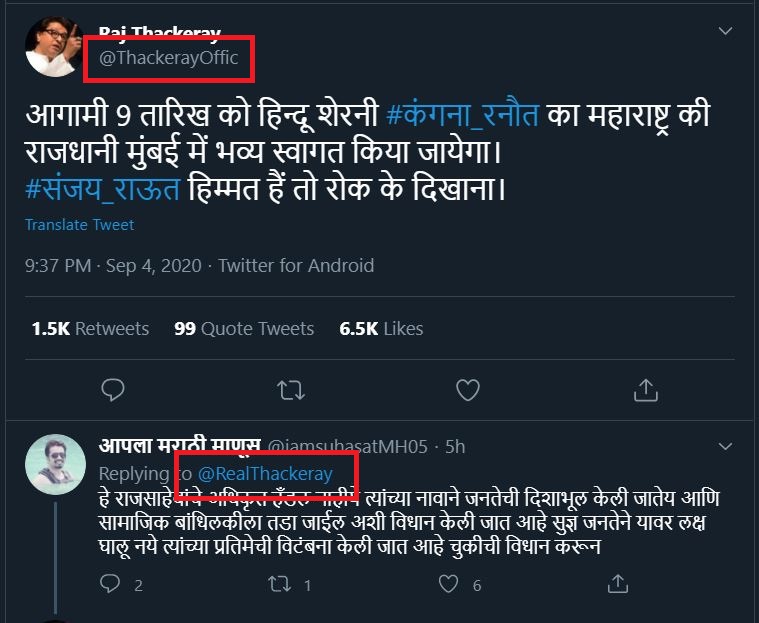View the 6.5K Likes list
Screen dimensions: 759x623
coord(381,328)
